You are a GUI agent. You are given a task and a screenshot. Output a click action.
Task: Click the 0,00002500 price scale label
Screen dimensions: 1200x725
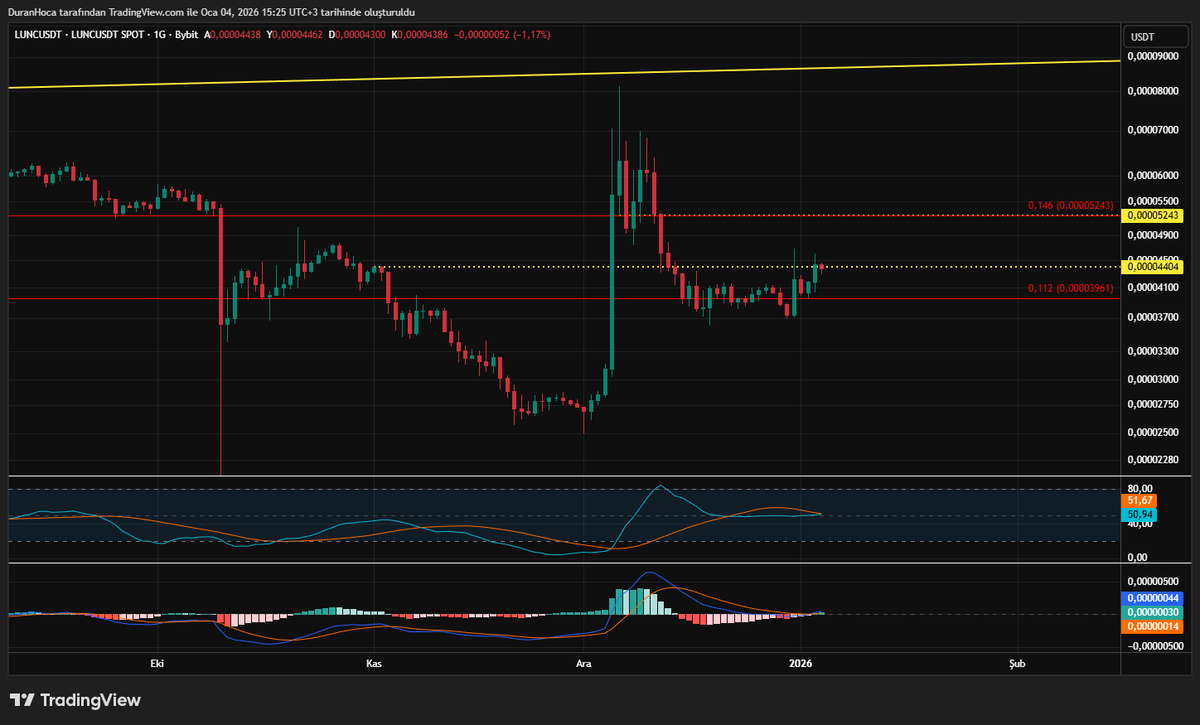tap(1154, 433)
